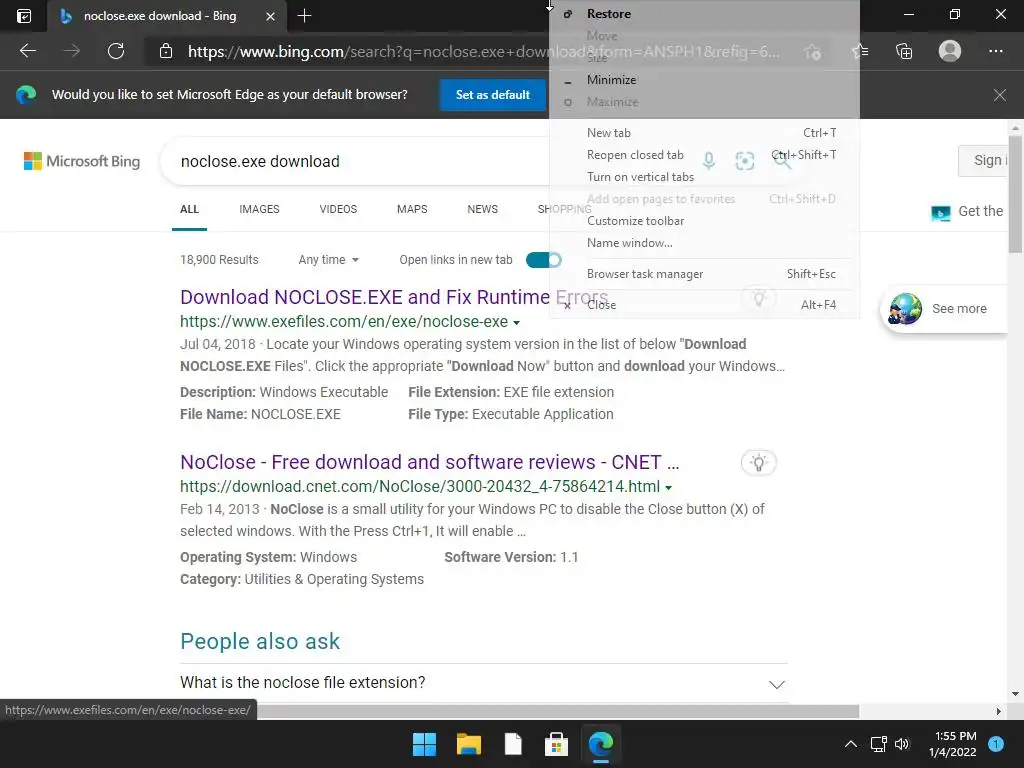Switch to IMAGES results tab
The width and height of the screenshot is (1024, 768).
259,209
